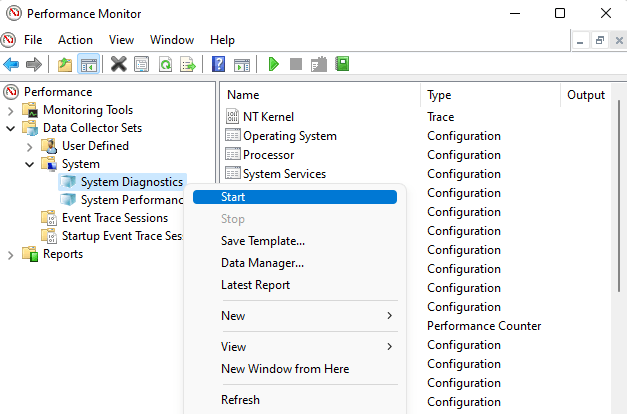Click the Performance root node icon
The width and height of the screenshot is (627, 414).
11,92
